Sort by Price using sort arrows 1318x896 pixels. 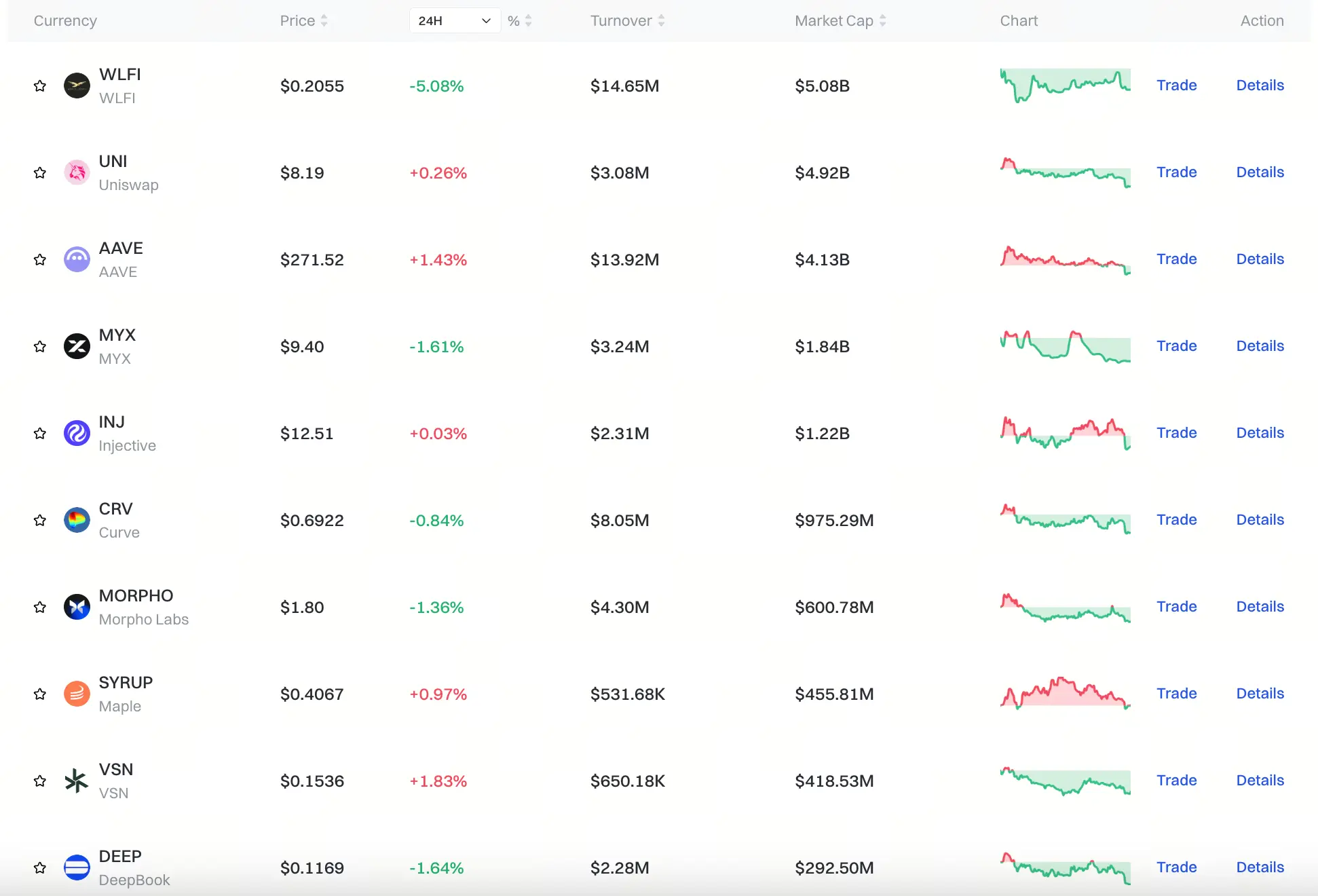click(x=324, y=21)
